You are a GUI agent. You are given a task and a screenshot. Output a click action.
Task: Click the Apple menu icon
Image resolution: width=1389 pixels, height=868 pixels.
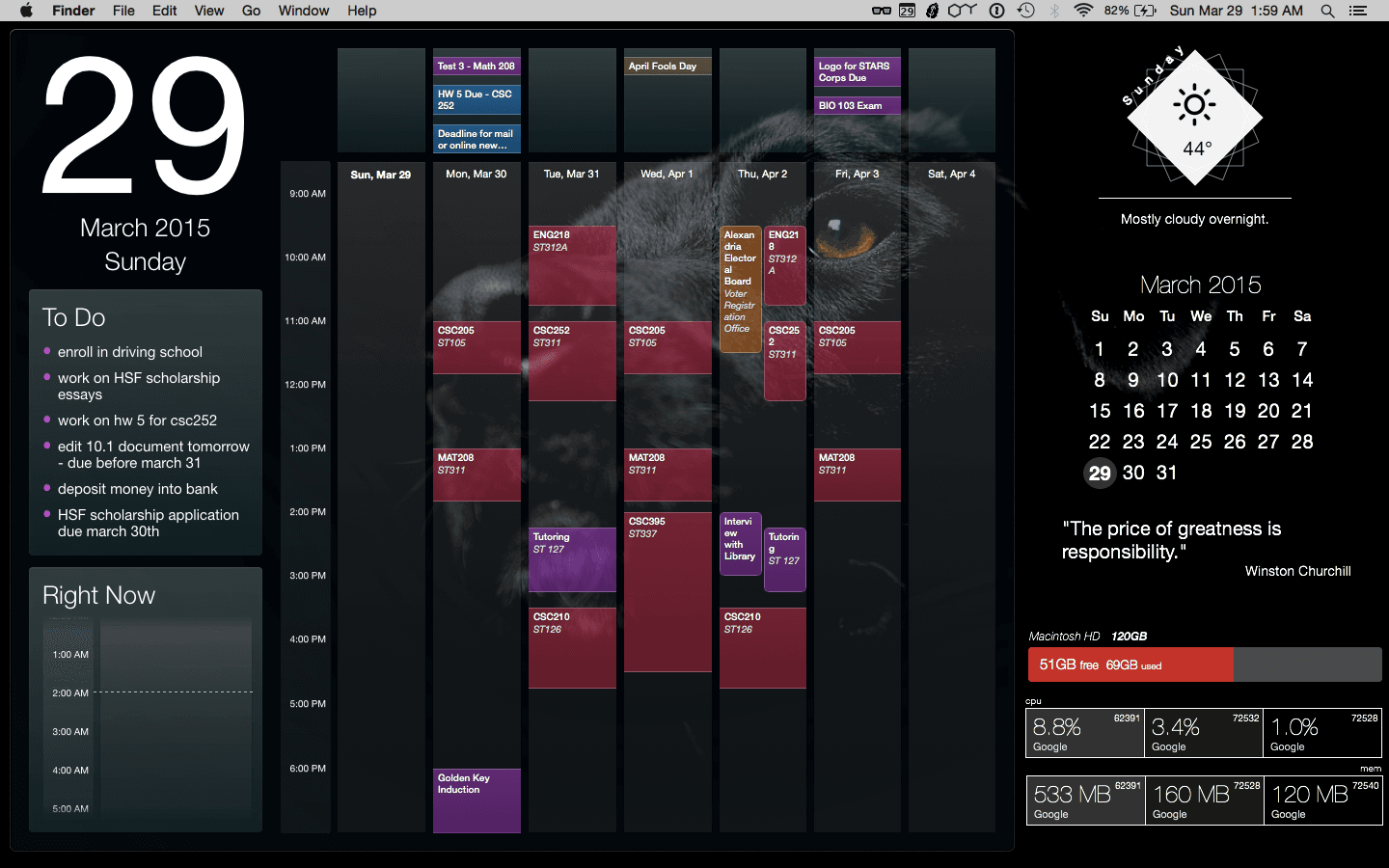[x=26, y=11]
